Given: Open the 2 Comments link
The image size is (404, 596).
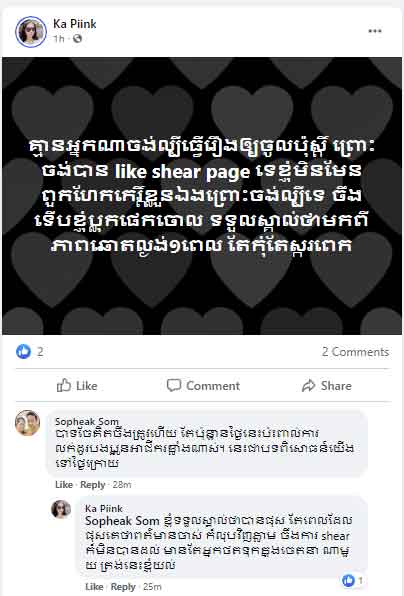Looking at the screenshot, I should point(355,352).
